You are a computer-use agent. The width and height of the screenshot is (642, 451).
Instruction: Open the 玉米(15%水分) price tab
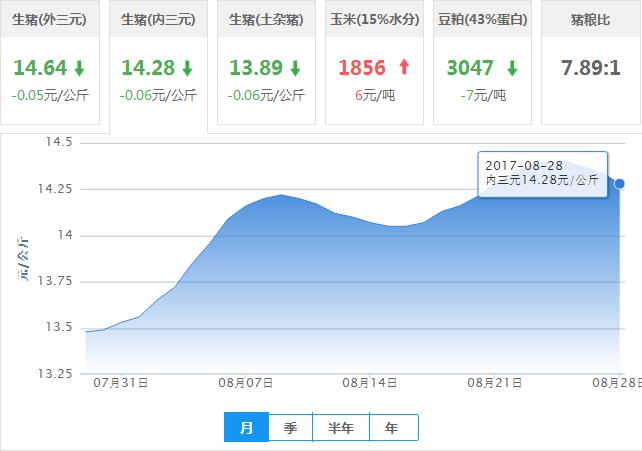(374, 62)
